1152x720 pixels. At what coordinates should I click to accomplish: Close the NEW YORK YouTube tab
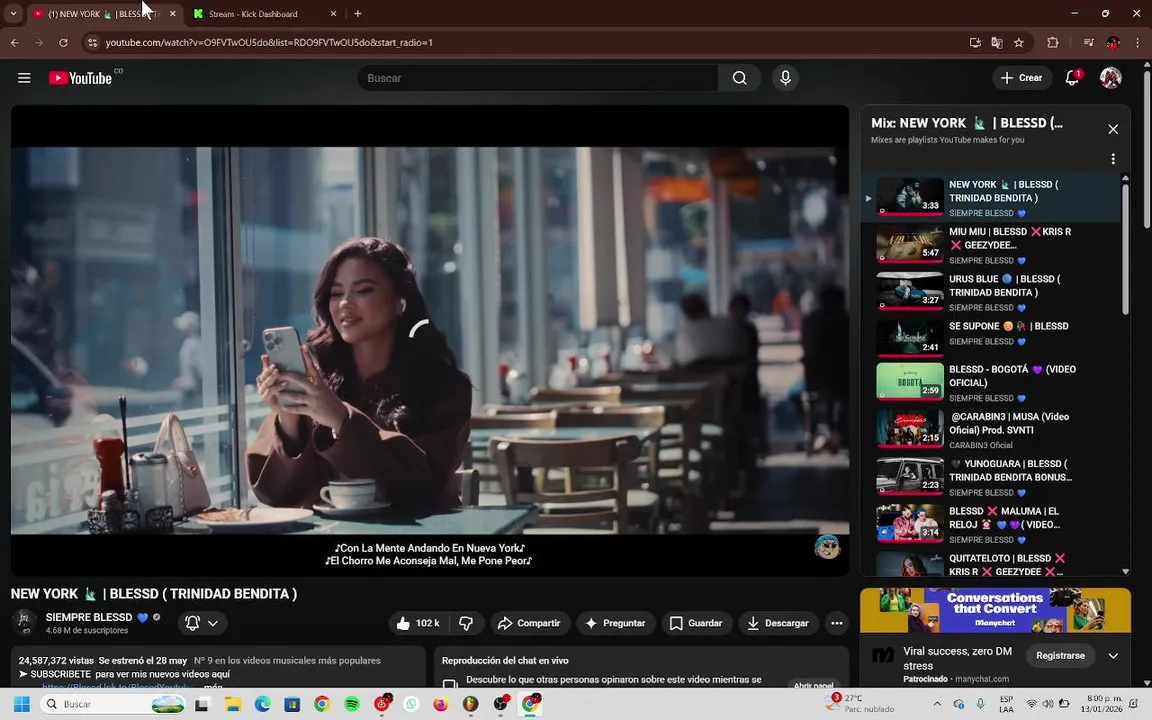(x=173, y=13)
